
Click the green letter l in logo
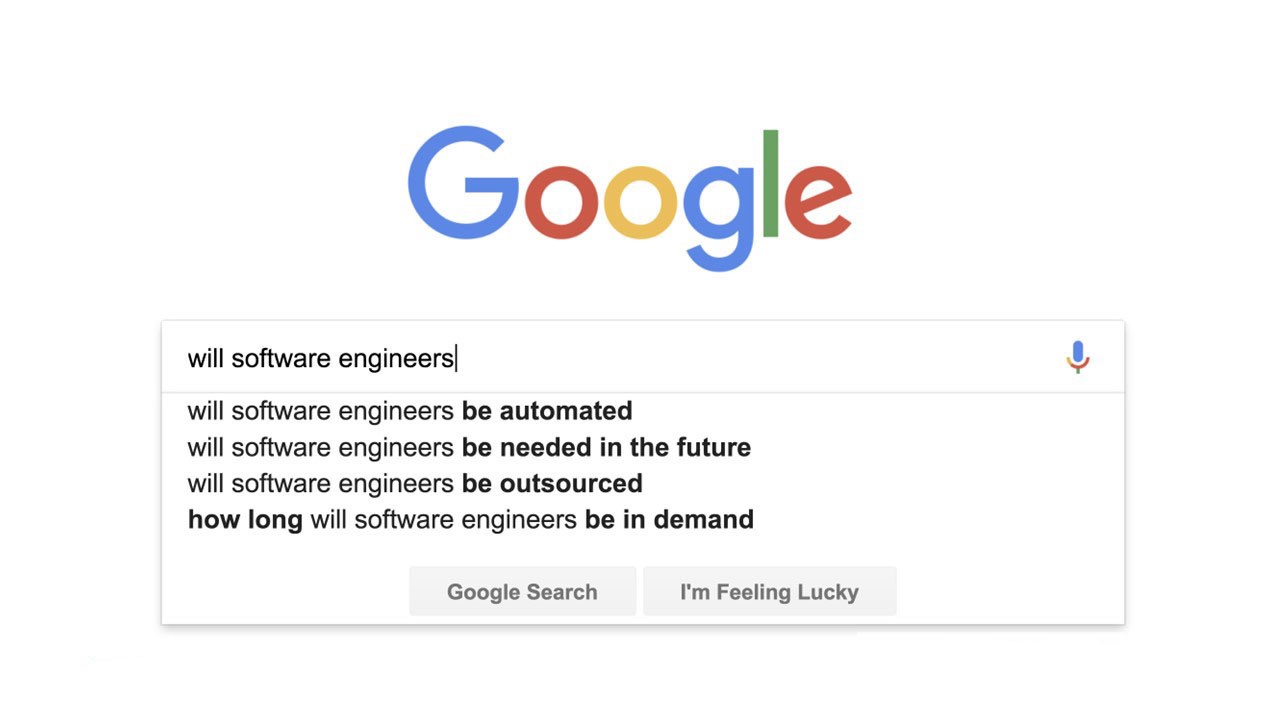[x=770, y=183]
